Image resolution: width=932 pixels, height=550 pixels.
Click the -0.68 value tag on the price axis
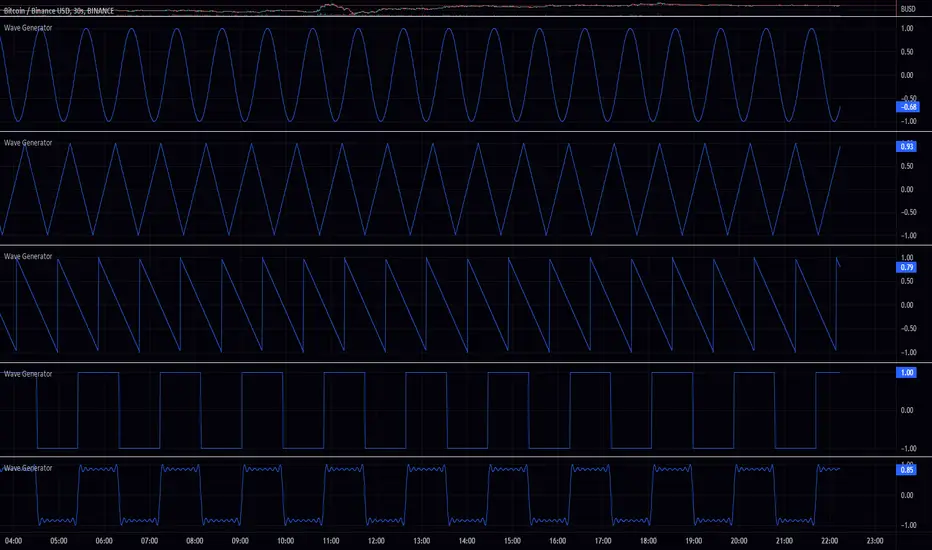coord(908,107)
